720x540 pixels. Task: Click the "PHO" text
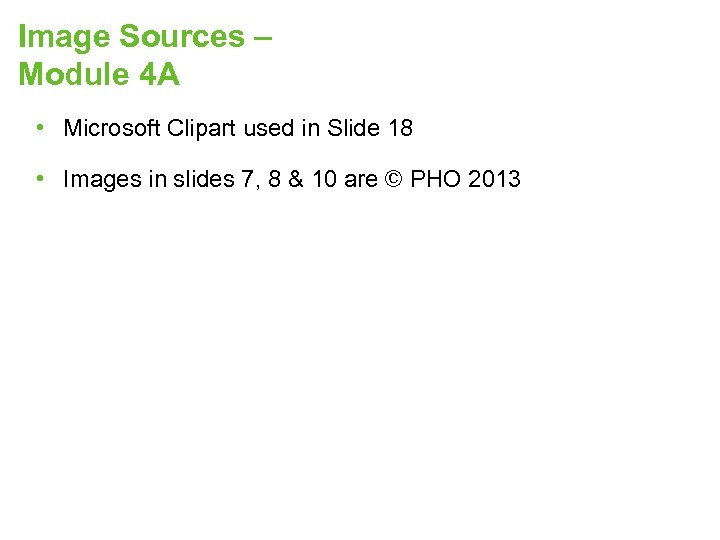point(436,180)
